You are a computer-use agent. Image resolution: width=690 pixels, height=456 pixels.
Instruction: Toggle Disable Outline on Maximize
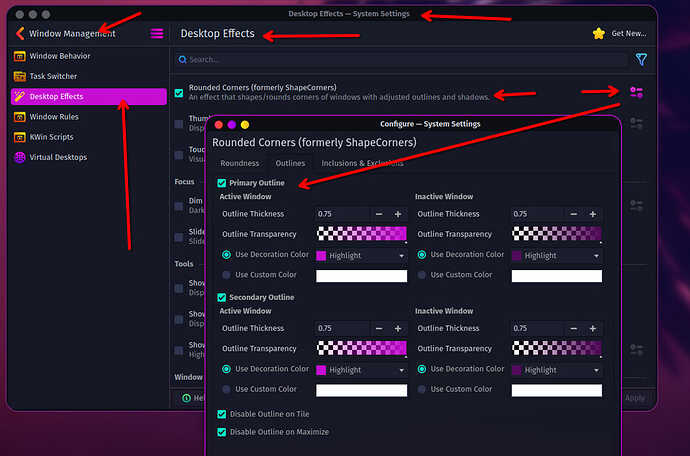[221, 432]
